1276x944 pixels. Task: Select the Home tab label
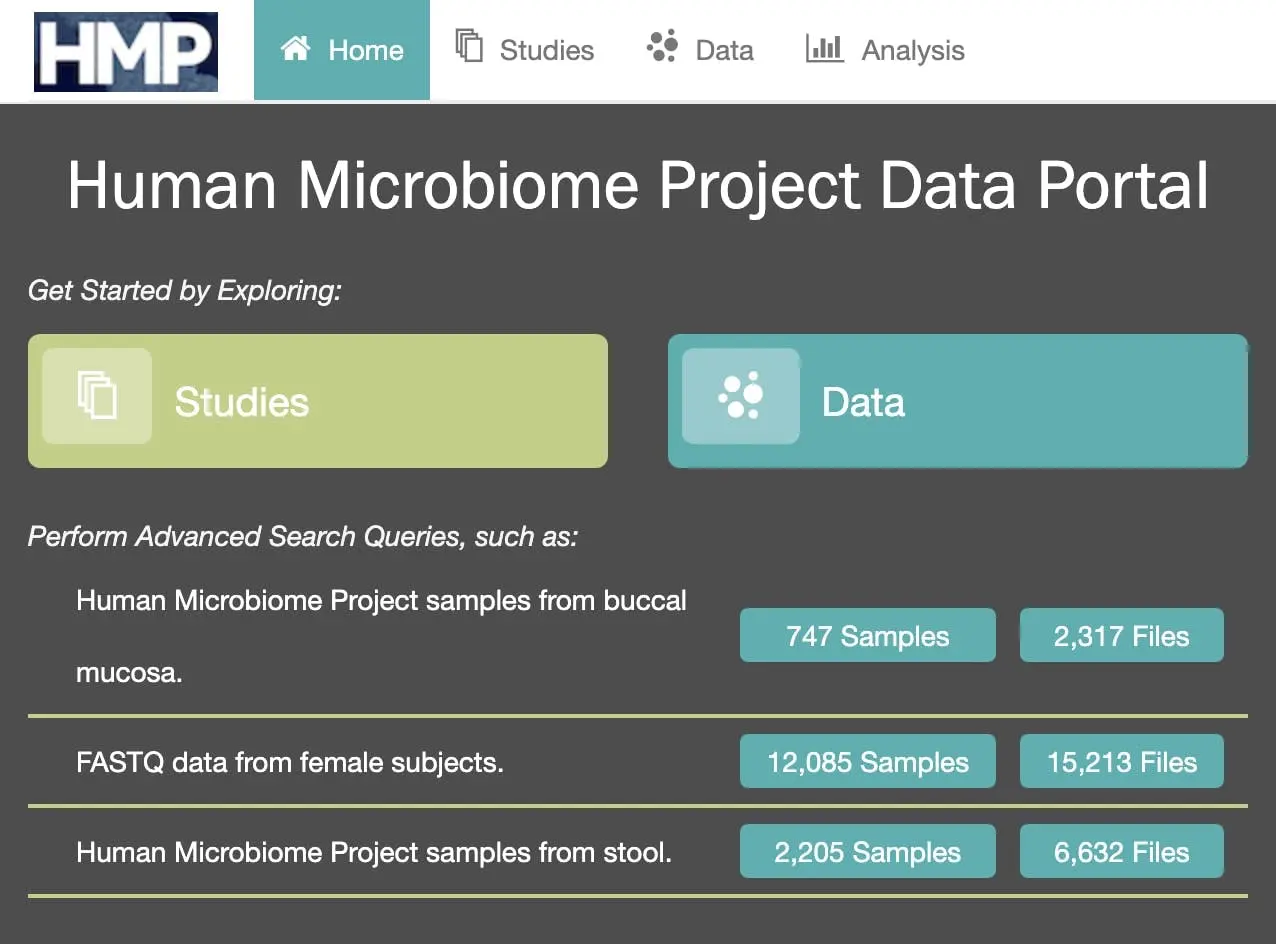pos(366,50)
